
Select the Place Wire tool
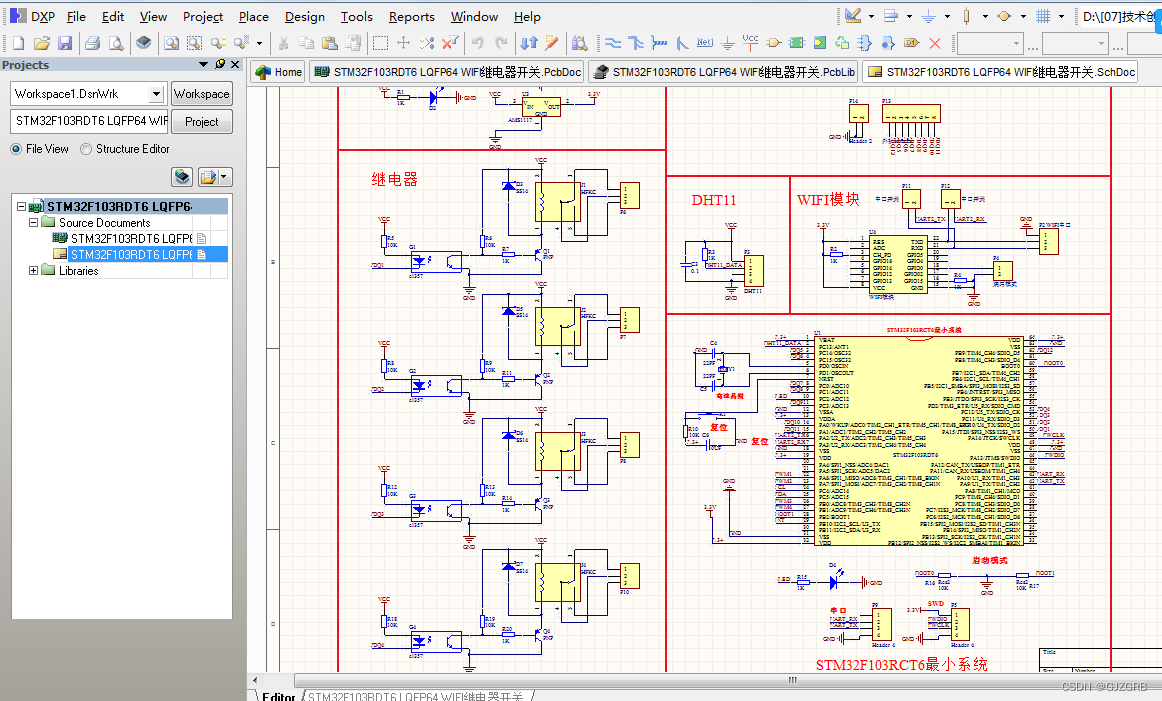[615, 44]
